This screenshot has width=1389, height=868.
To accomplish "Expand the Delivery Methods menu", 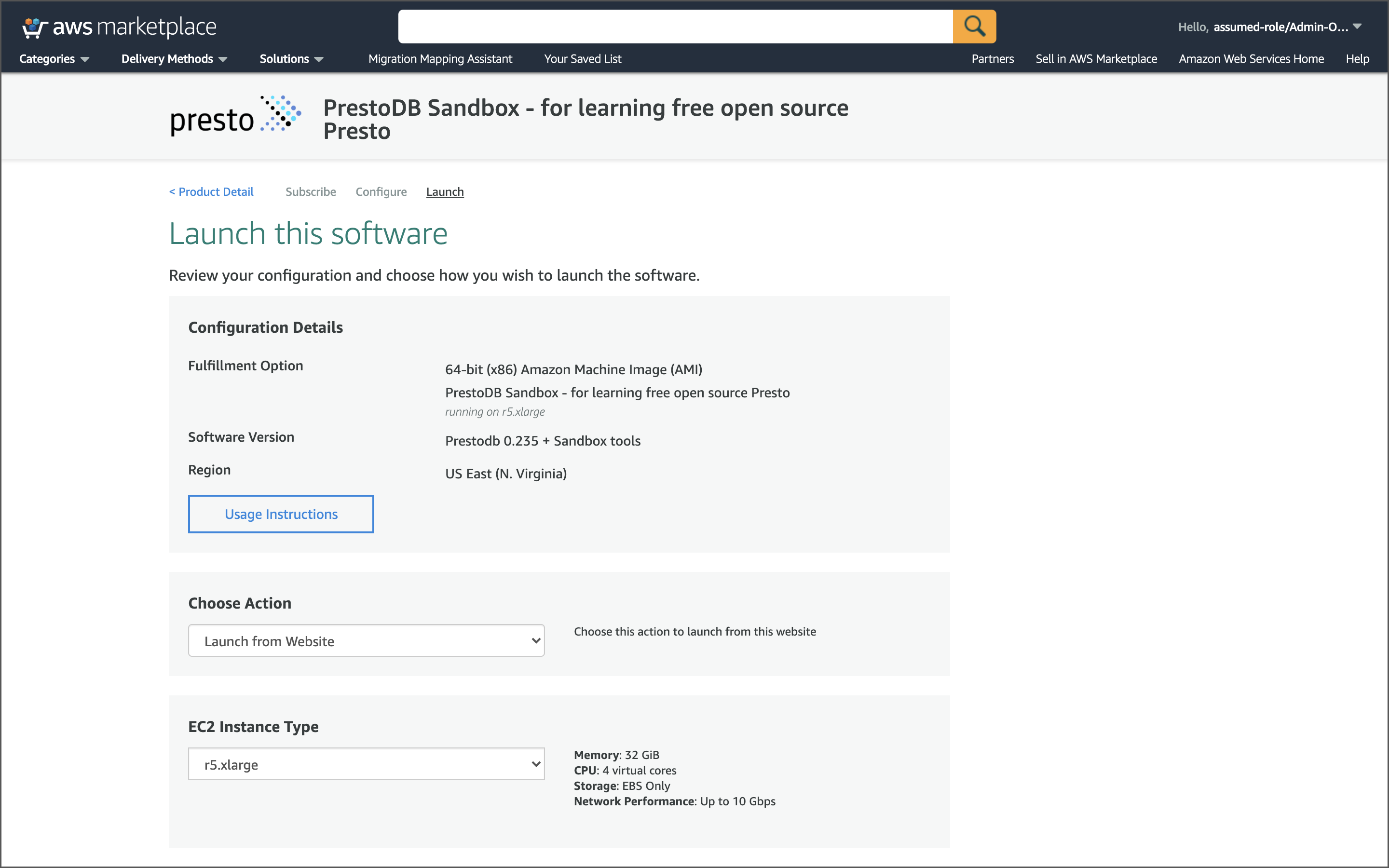I will pyautogui.click(x=174, y=58).
